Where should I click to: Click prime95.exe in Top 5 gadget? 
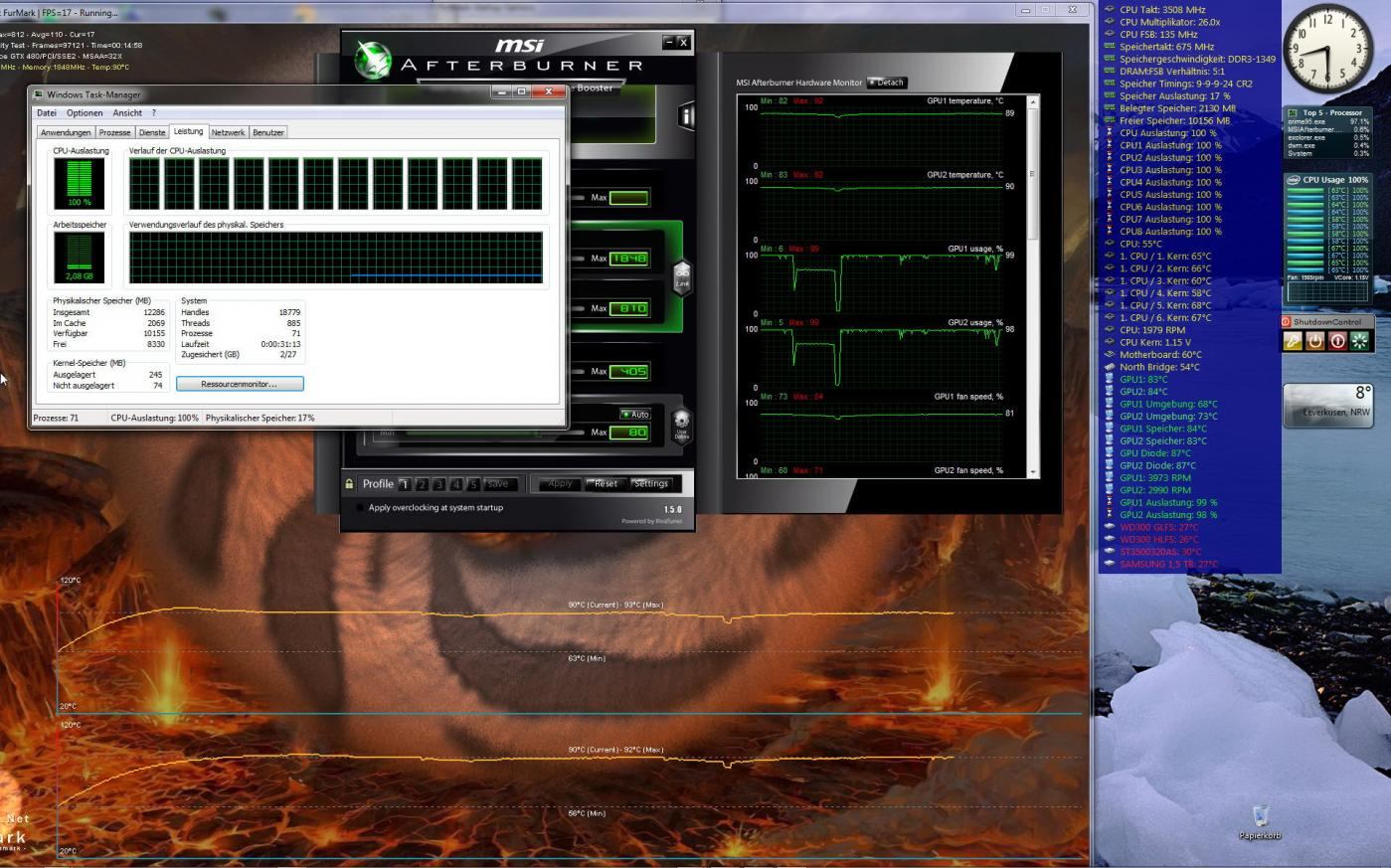[x=1305, y=121]
